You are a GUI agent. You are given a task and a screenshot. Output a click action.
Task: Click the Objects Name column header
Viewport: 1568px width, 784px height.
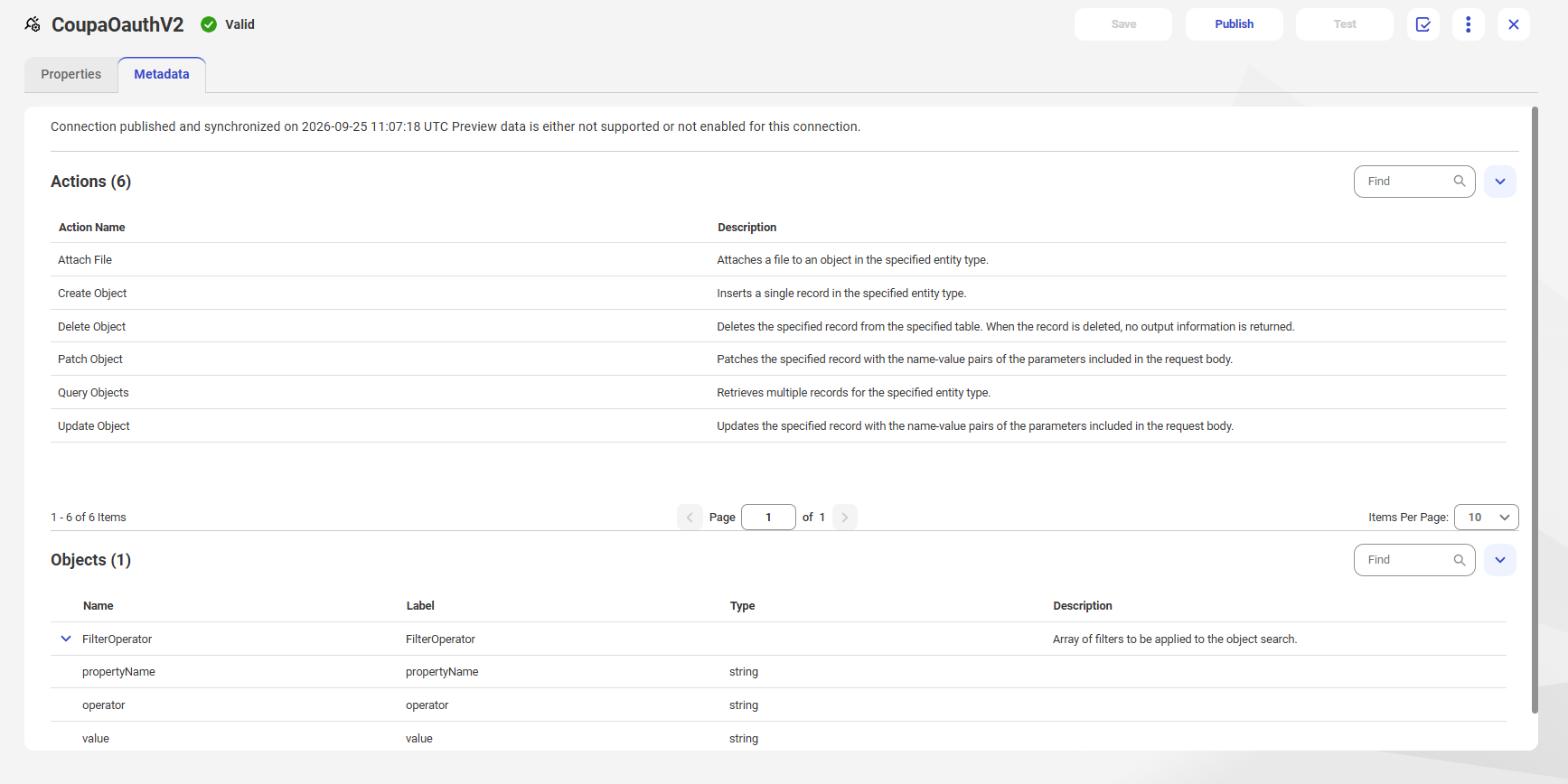pos(99,606)
